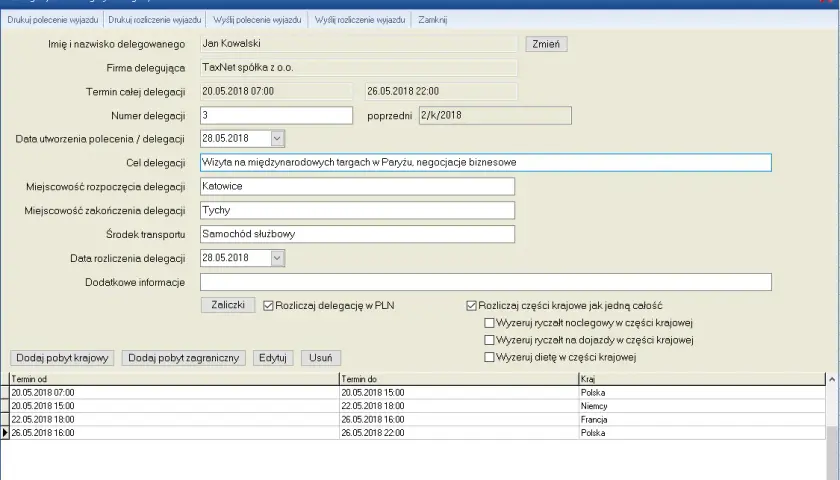Click Zamknij in the toolbar
The image size is (840, 480).
pyautogui.click(x=433, y=20)
